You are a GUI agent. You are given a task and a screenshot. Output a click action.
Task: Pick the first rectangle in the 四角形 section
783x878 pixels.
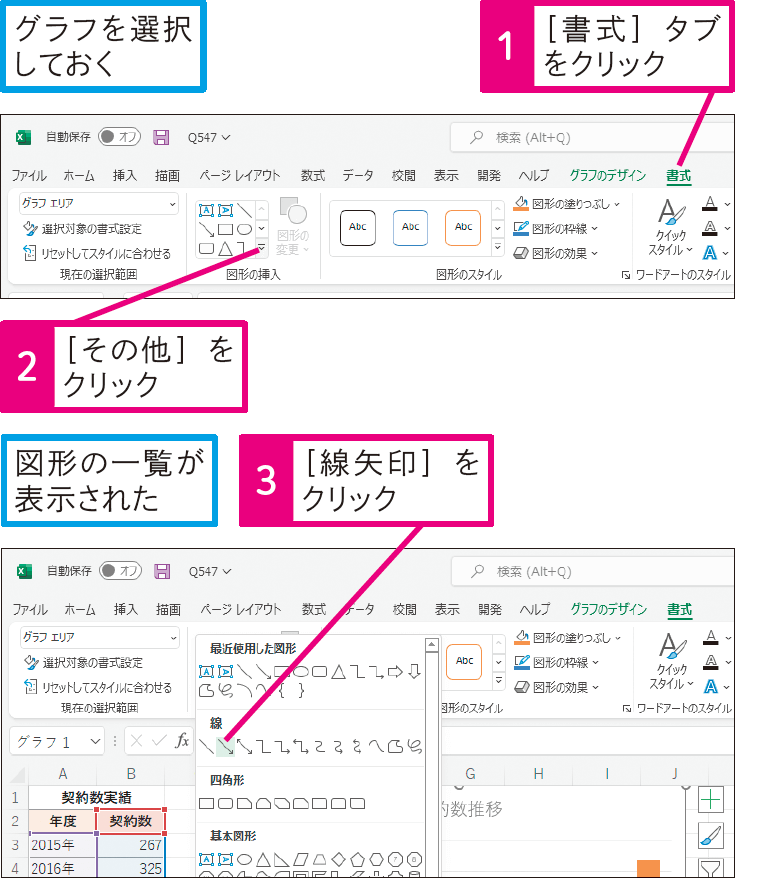pyautogui.click(x=207, y=803)
